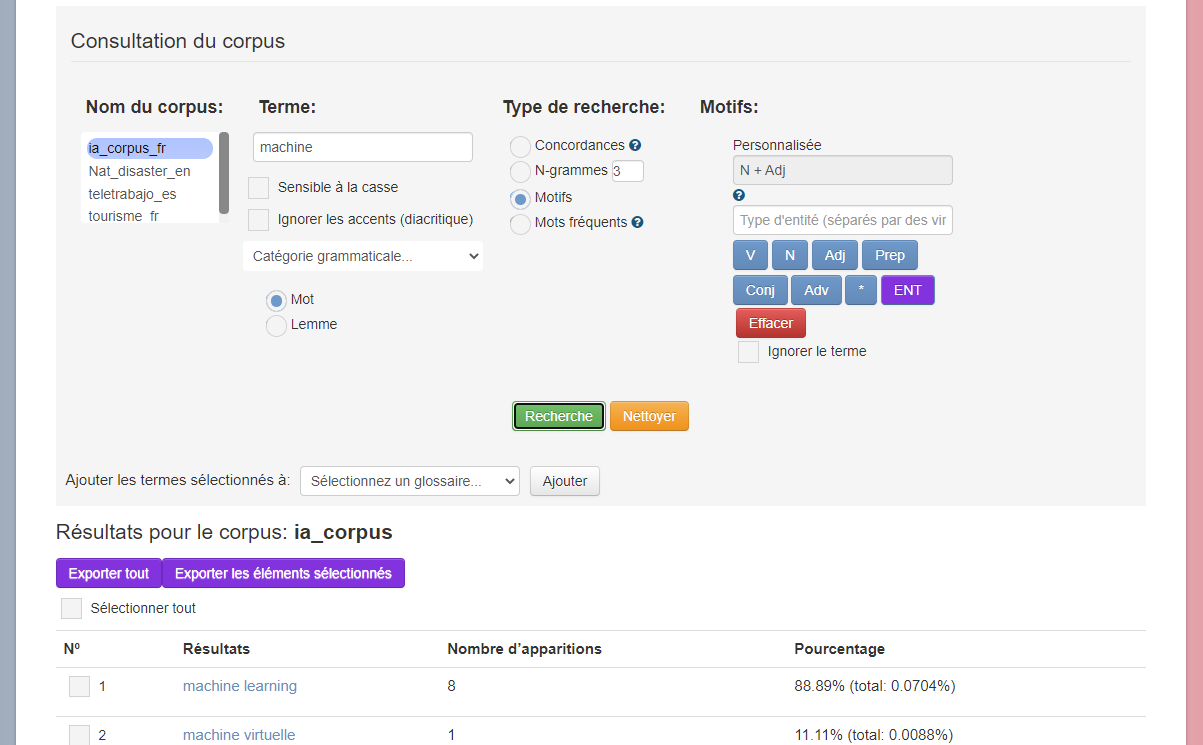Clear the pattern with Effacer
This screenshot has height=745, width=1203.
coord(770,323)
